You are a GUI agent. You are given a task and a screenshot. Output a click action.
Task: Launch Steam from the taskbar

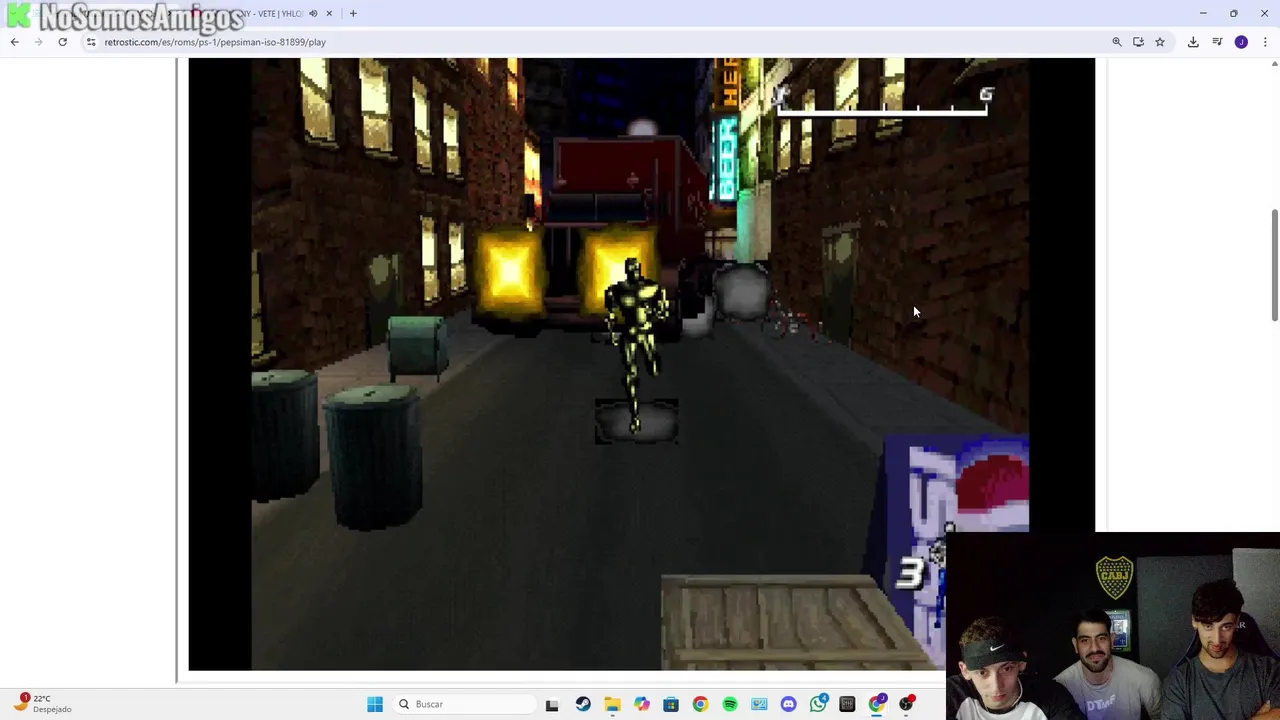pos(583,704)
